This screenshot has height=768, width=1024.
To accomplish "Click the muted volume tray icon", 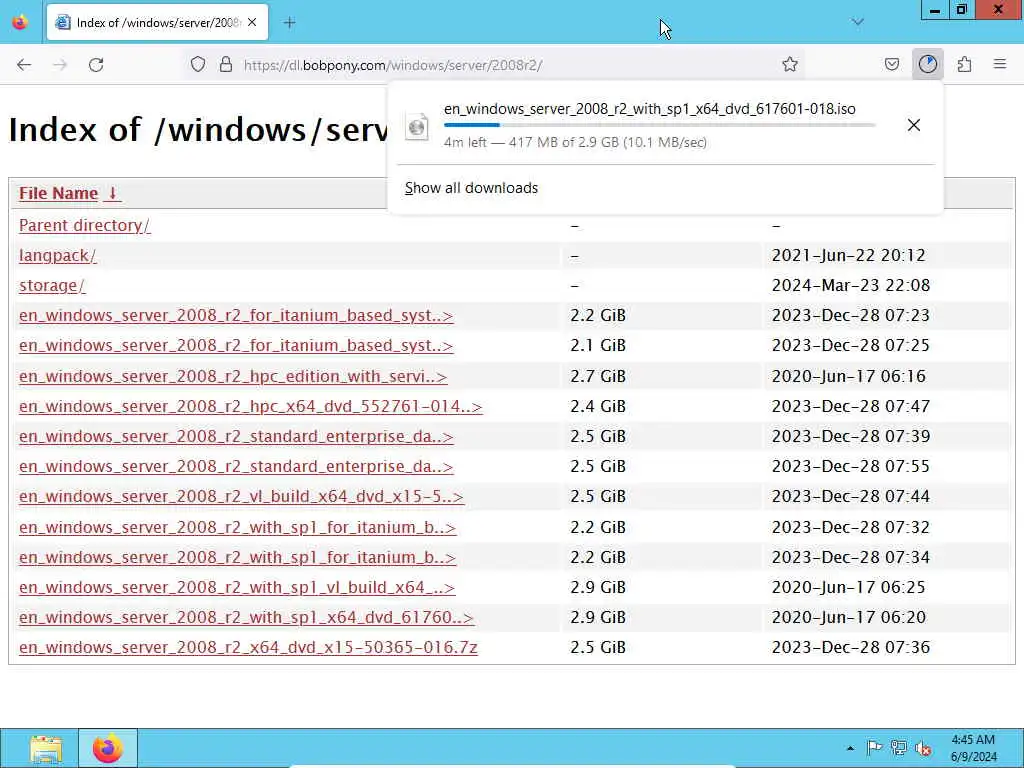I will coord(923,748).
